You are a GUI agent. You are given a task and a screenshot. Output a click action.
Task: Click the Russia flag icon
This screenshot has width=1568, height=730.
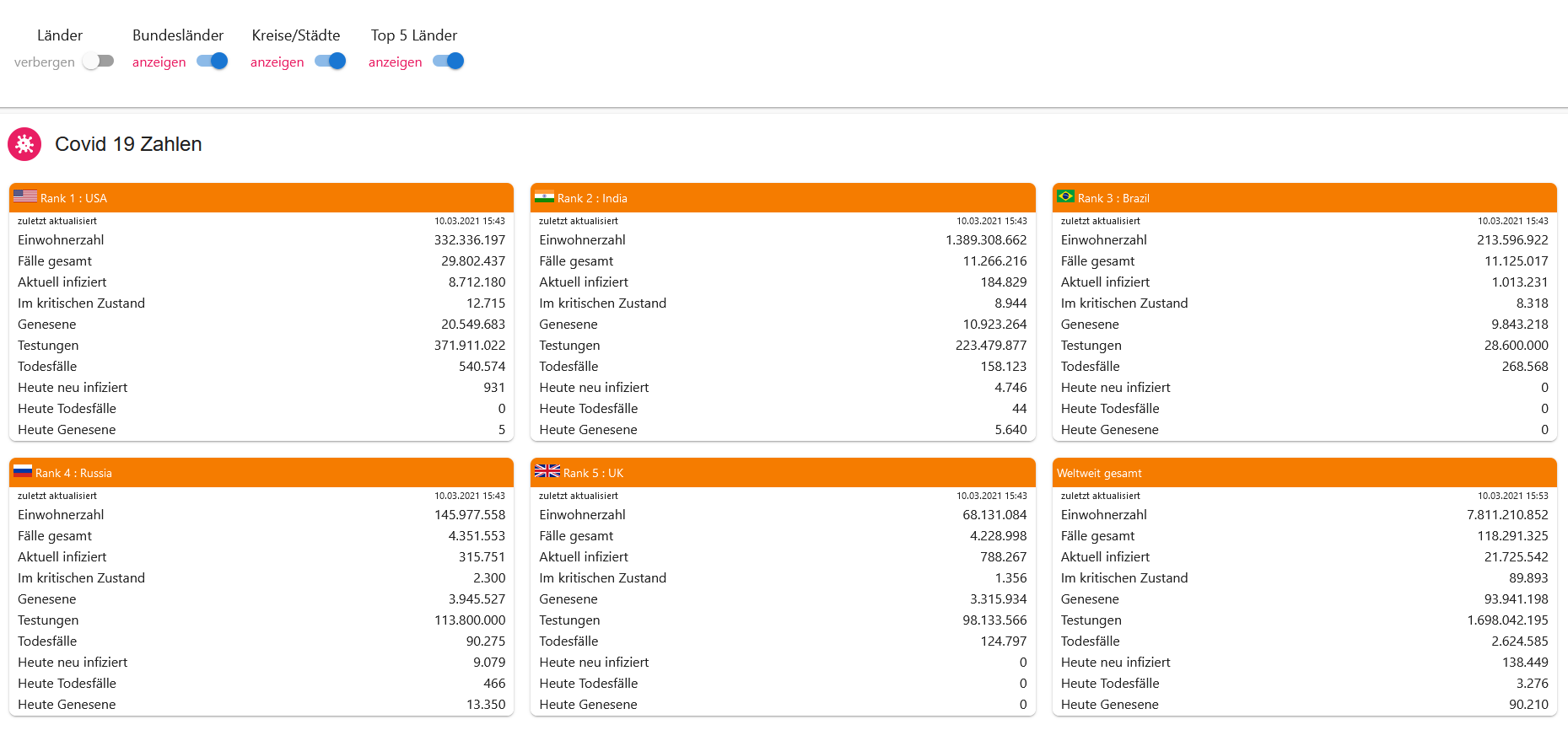[23, 471]
